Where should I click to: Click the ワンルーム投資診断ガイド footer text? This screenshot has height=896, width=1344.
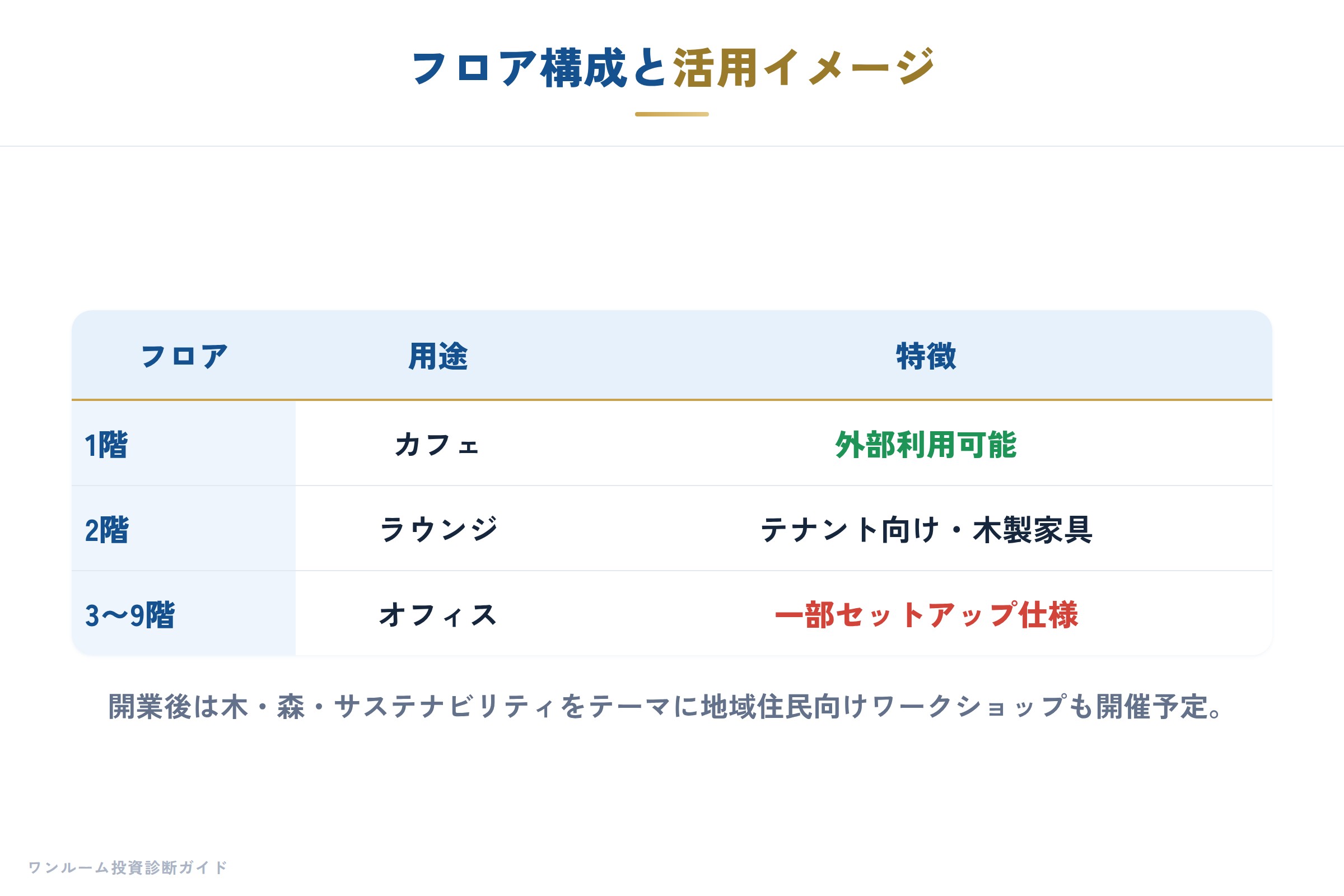point(128,867)
